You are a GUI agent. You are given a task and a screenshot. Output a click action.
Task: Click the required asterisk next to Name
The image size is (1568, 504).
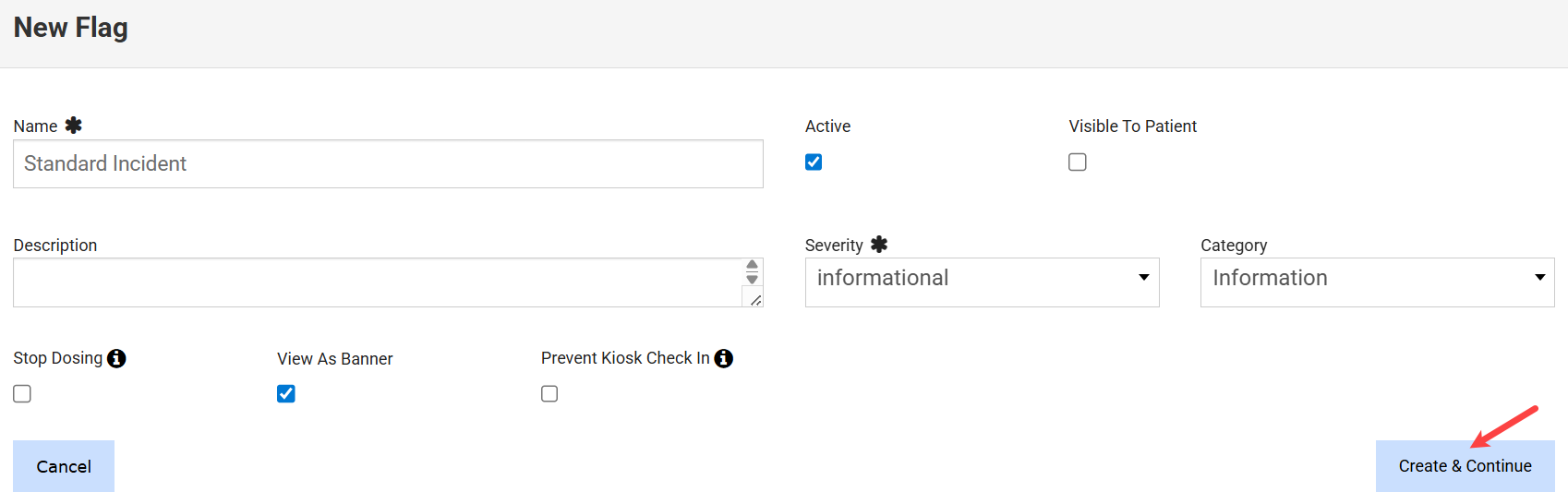pyautogui.click(x=74, y=126)
